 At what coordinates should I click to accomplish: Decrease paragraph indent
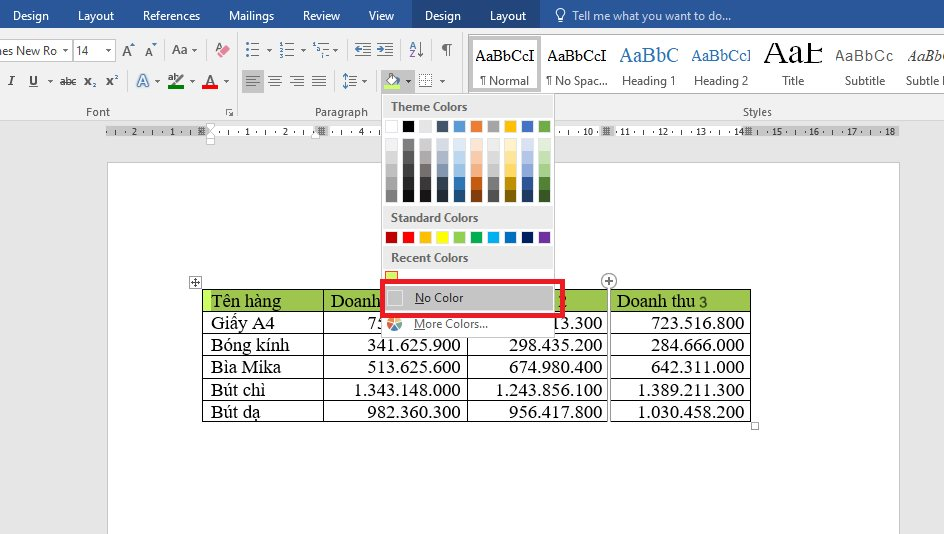pos(362,50)
